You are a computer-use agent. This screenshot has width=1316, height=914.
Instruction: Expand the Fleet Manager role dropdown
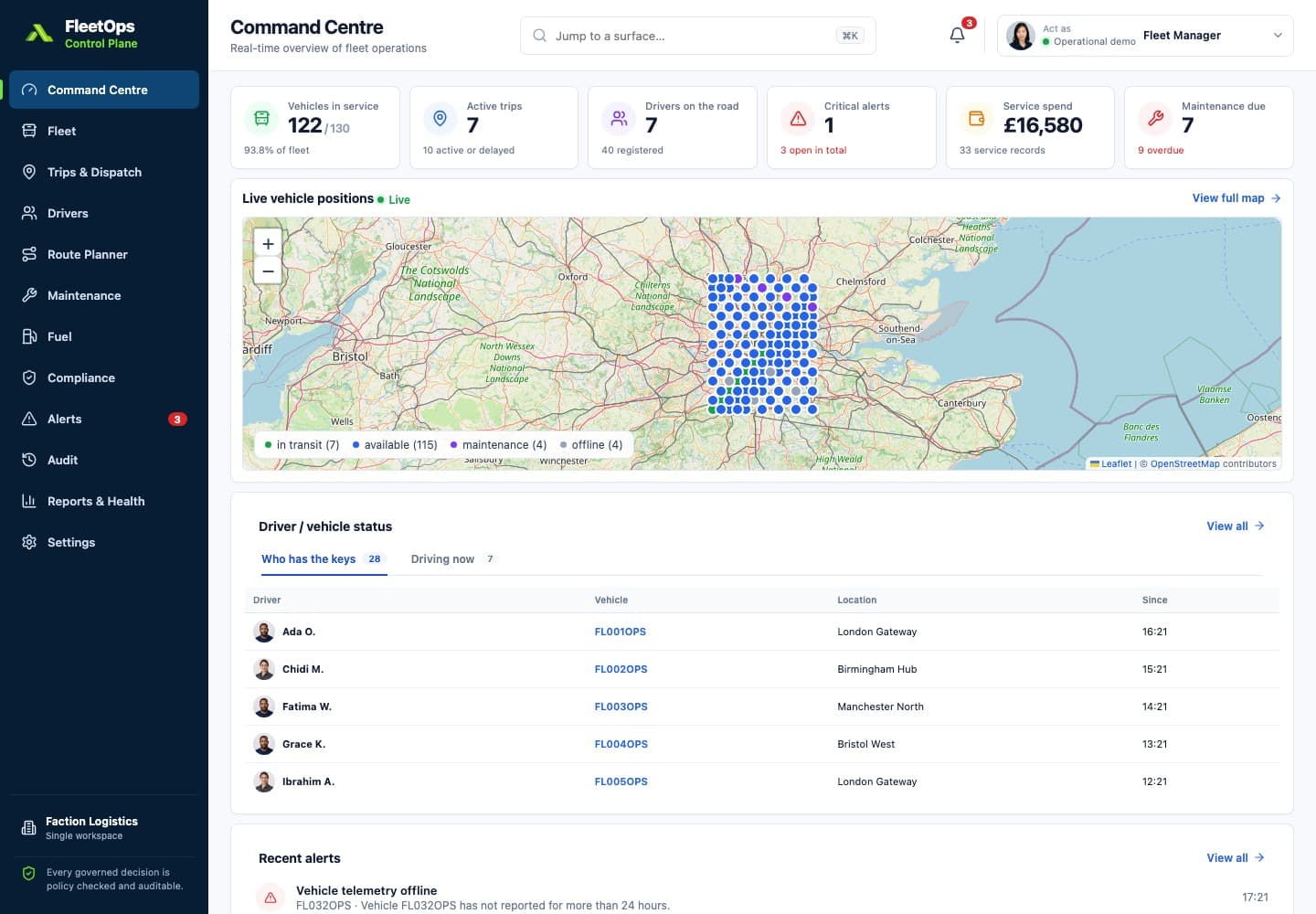pyautogui.click(x=1145, y=36)
